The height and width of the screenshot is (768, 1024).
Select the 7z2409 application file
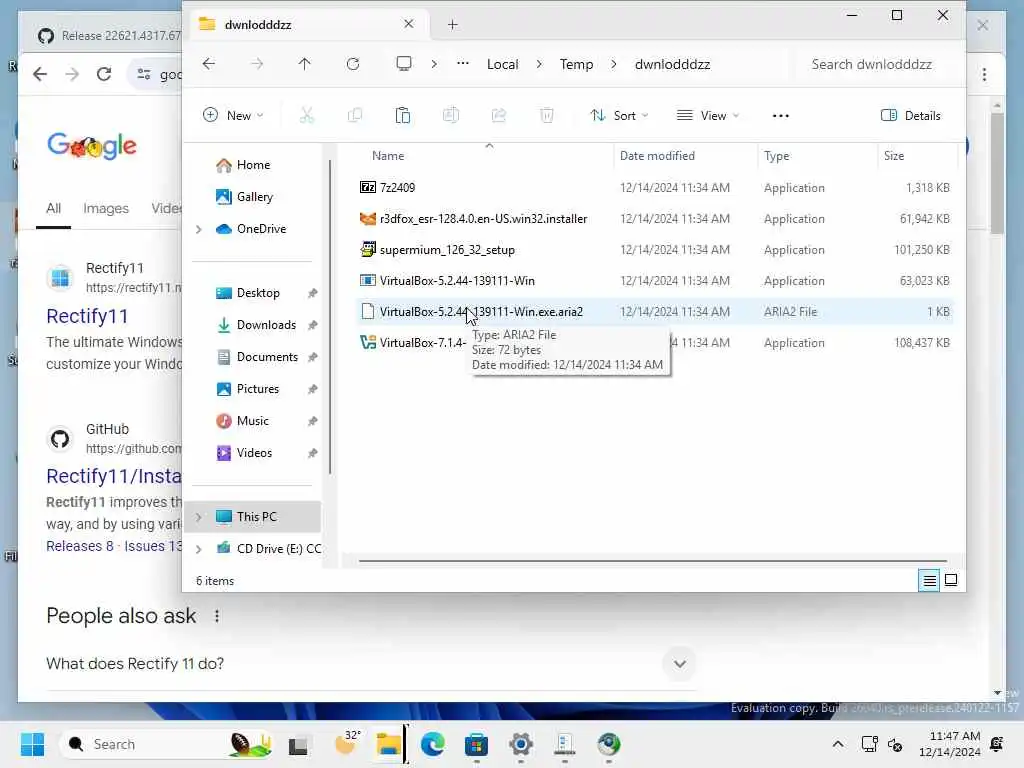point(655,187)
